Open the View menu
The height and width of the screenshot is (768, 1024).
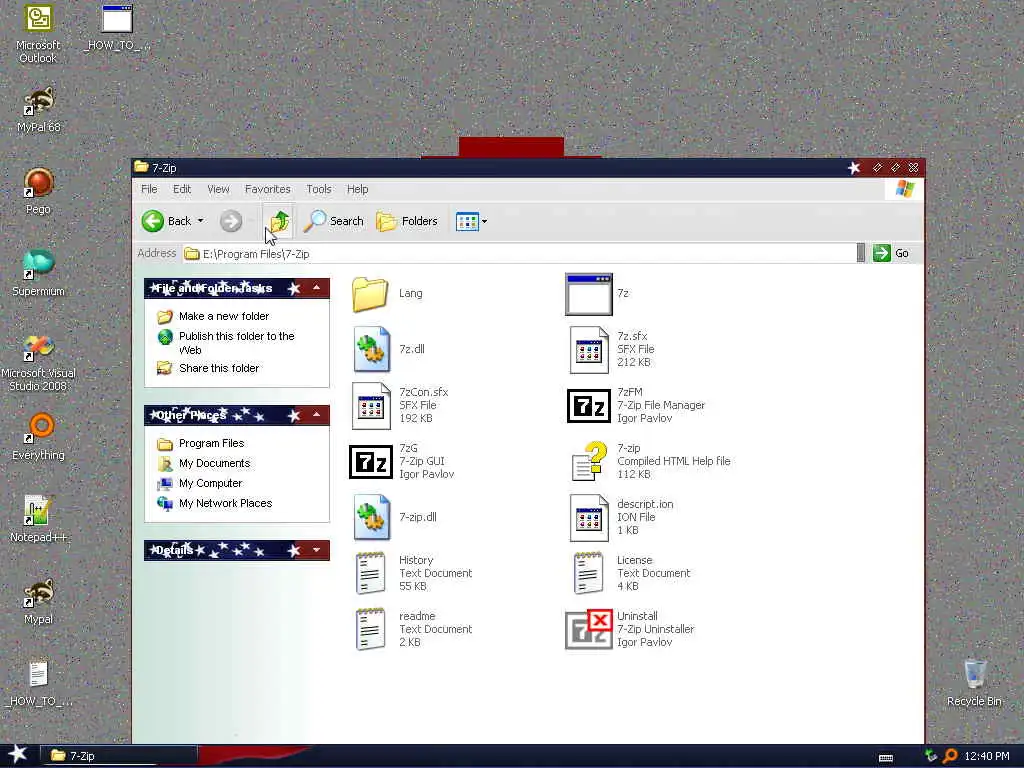(218, 189)
